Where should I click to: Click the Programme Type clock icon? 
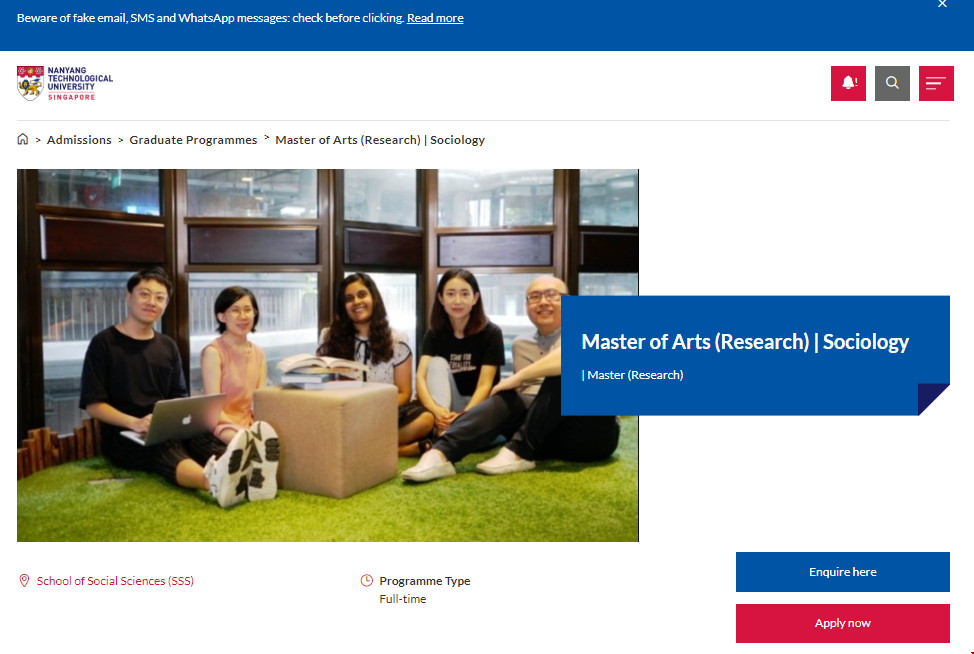click(366, 580)
